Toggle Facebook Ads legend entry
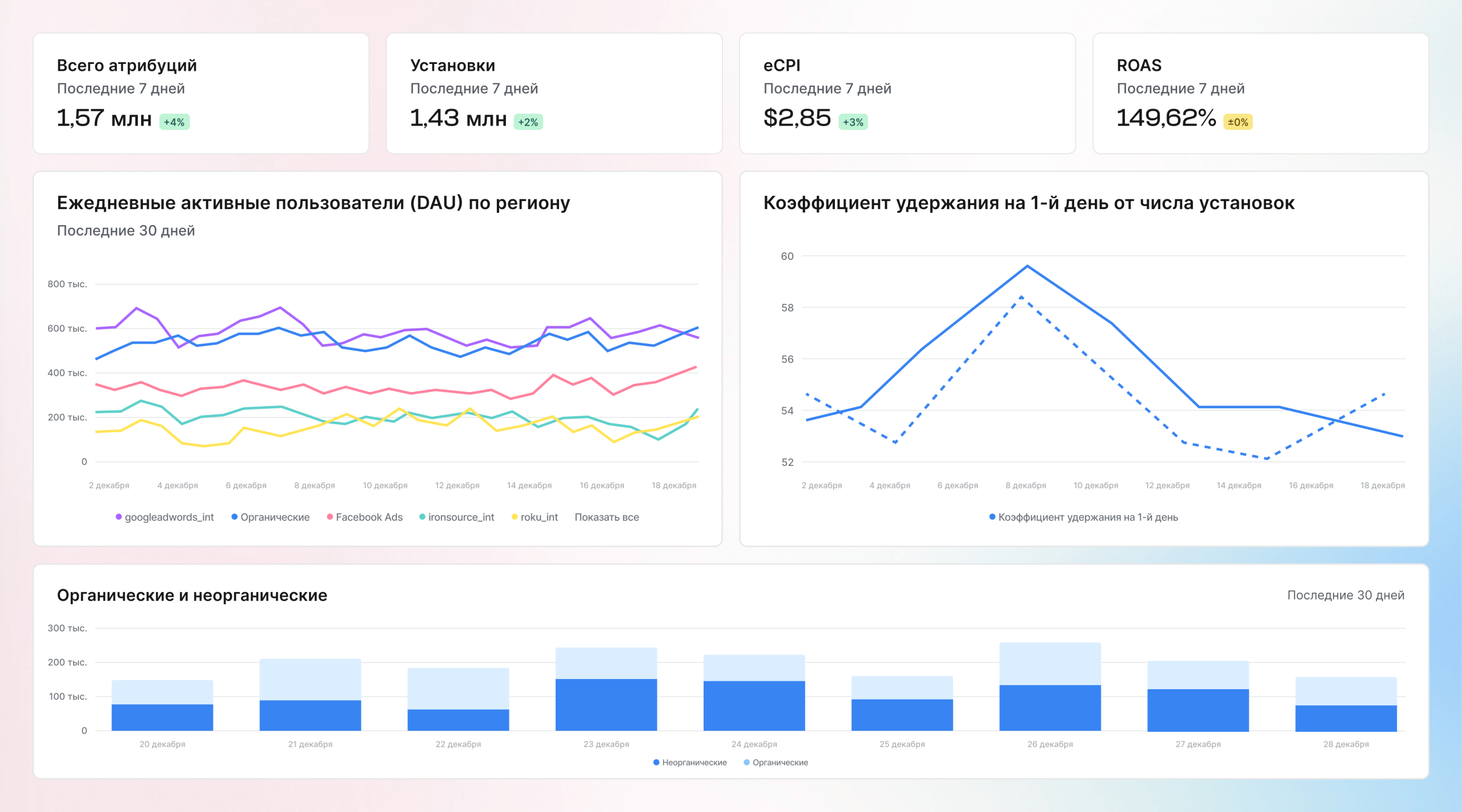The image size is (1462, 812). coord(369,517)
